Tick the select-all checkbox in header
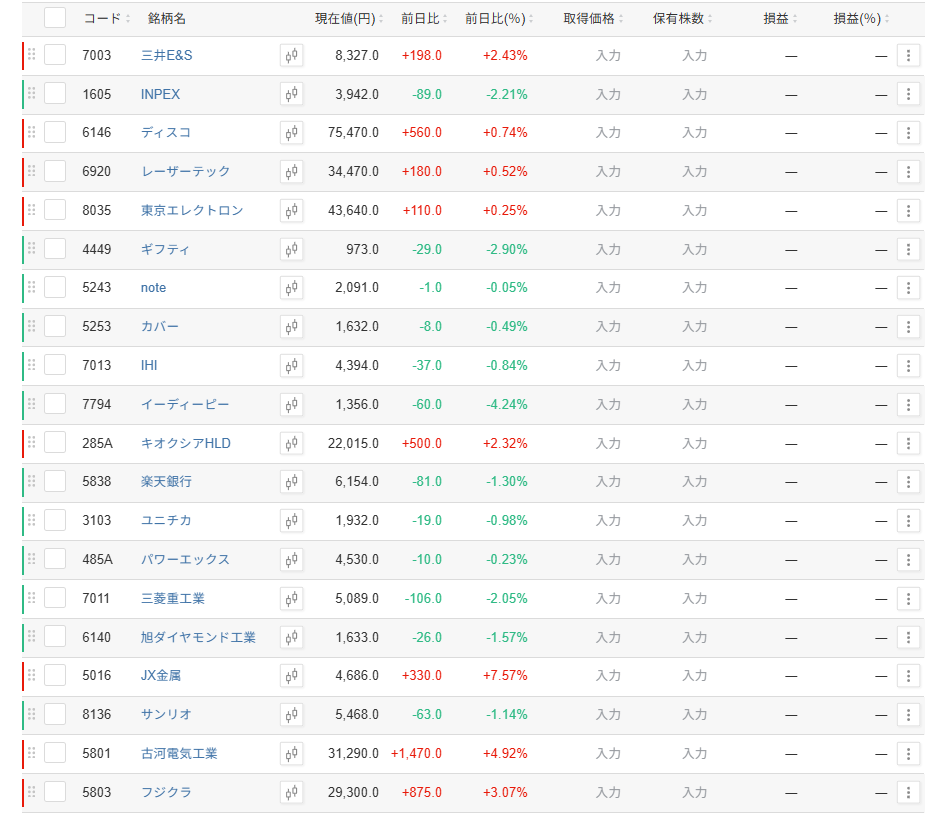This screenshot has height=820, width=934. (x=55, y=18)
